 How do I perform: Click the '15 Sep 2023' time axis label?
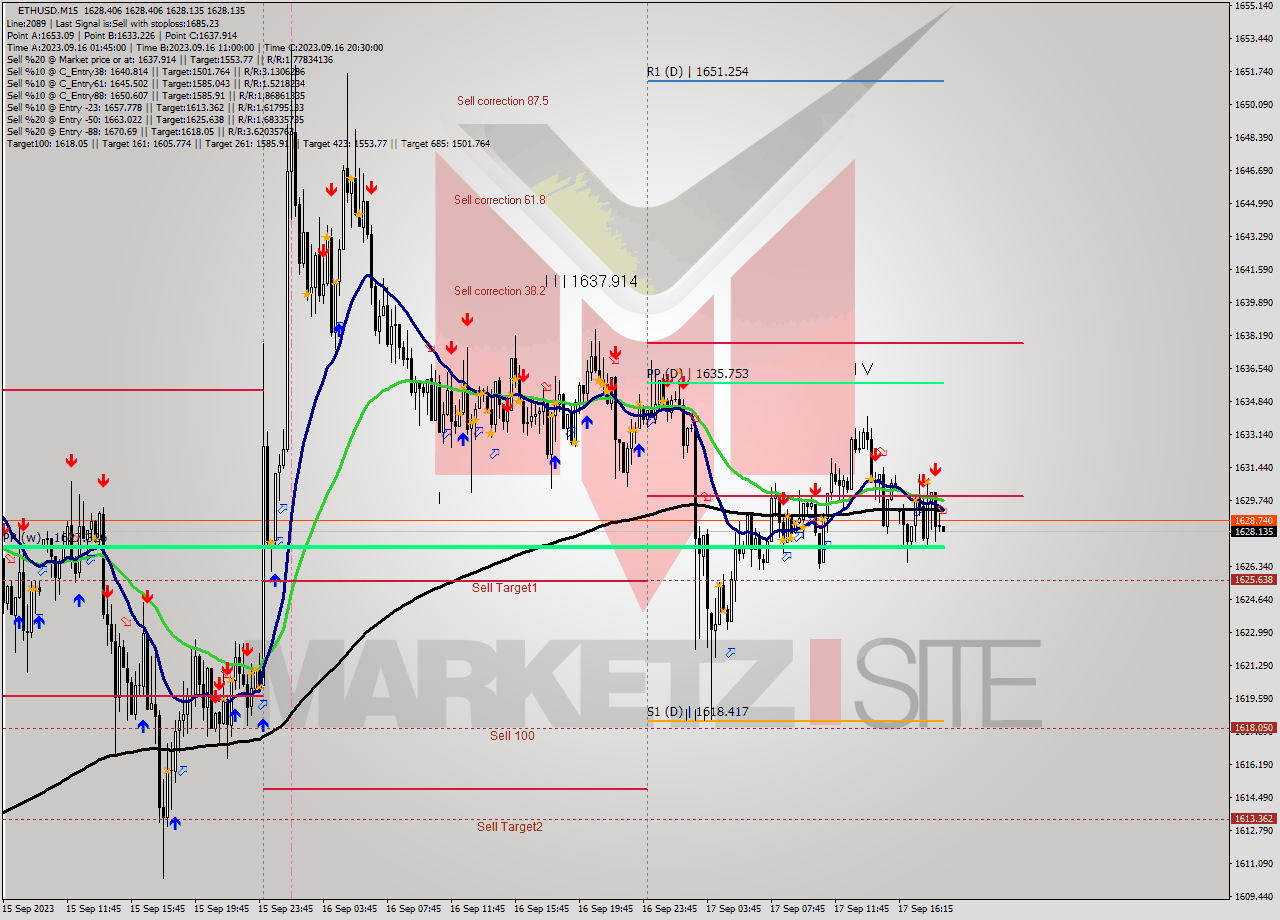pyautogui.click(x=29, y=909)
